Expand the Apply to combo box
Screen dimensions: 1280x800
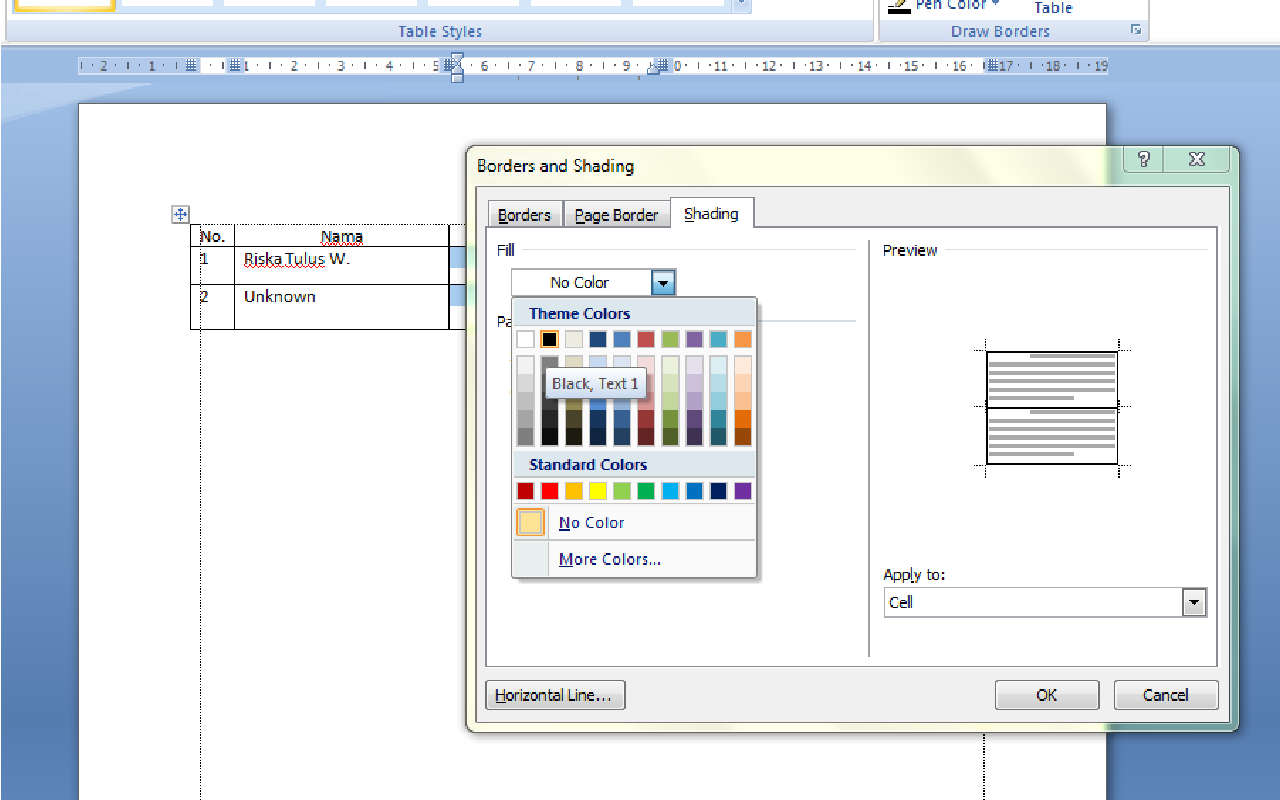pyautogui.click(x=1194, y=602)
